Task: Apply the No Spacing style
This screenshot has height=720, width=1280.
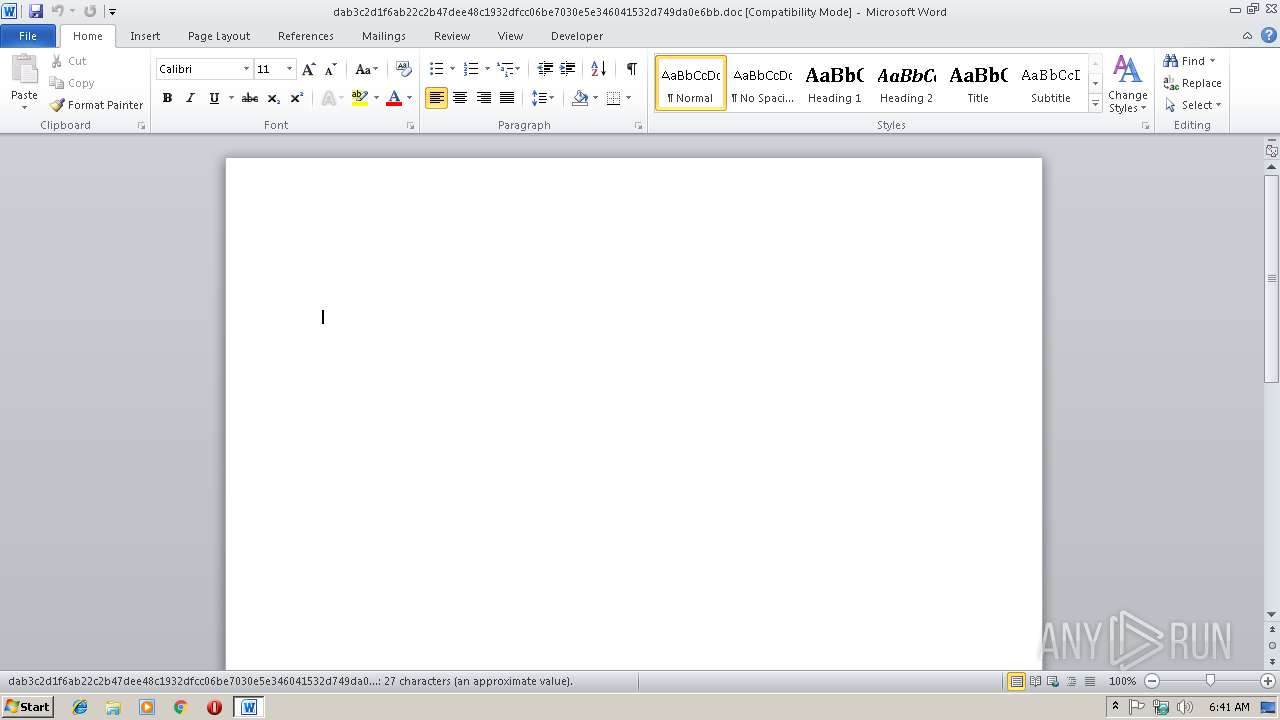Action: (762, 83)
